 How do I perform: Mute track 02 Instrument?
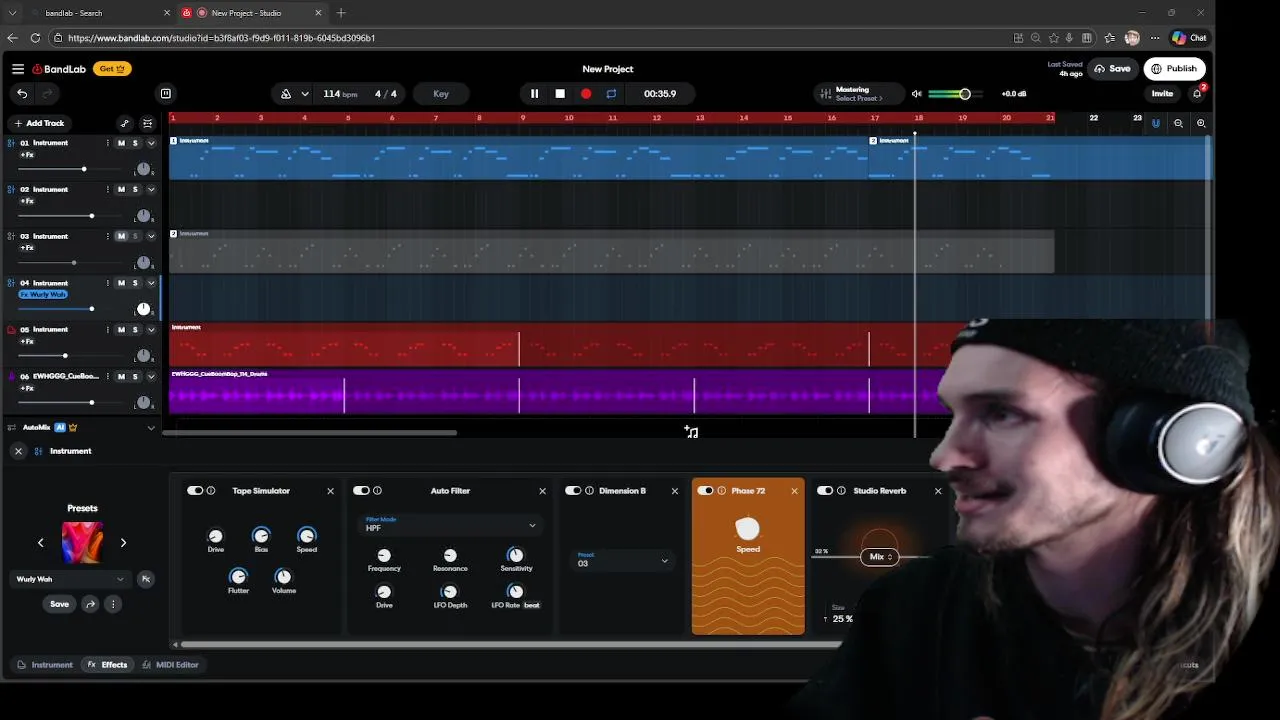[121, 189]
